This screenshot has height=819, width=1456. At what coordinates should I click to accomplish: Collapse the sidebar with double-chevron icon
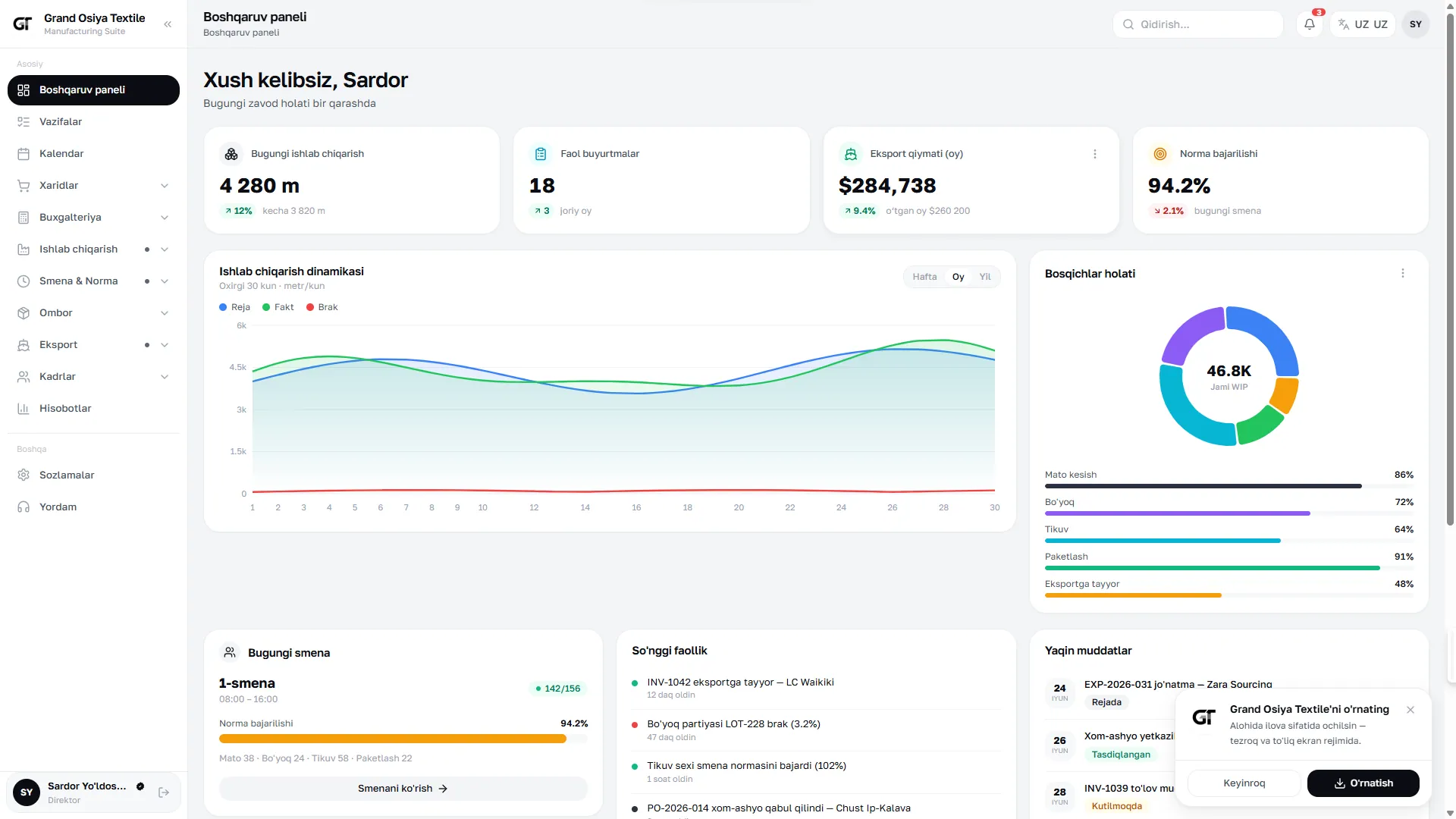tap(168, 24)
